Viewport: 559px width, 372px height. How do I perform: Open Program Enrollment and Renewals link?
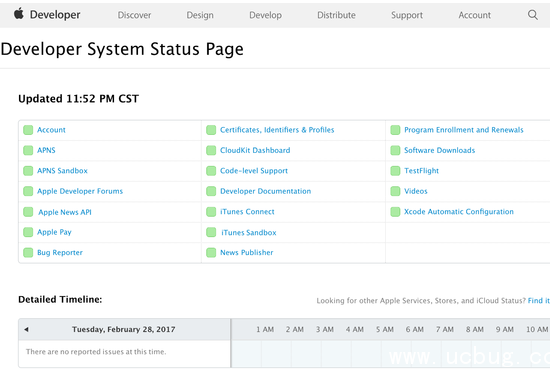[464, 130]
